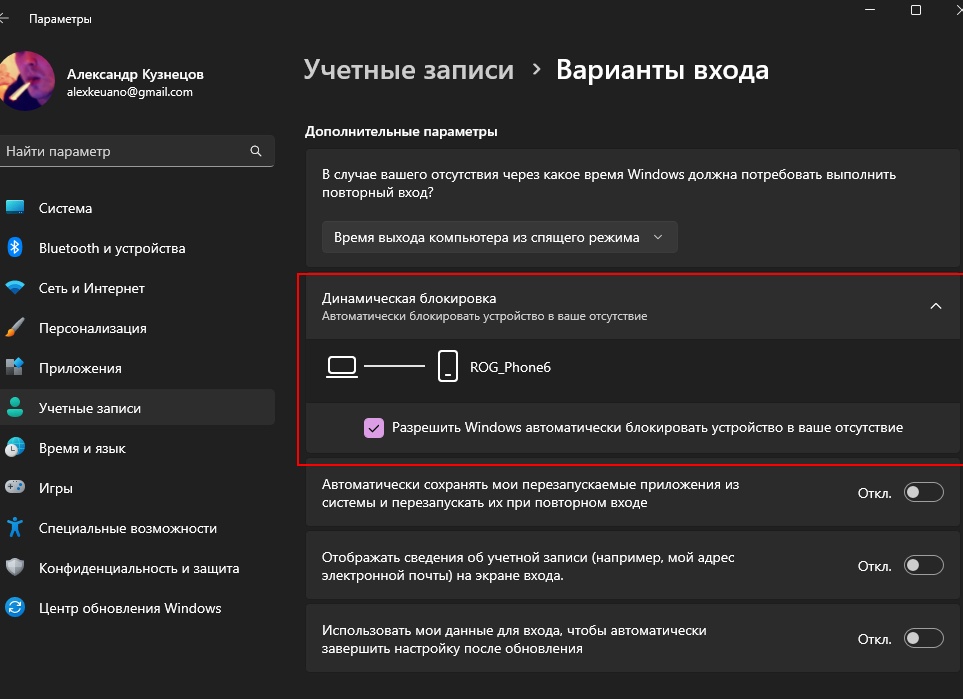963x699 pixels.
Task: Click the laptop icon in dynamic lock
Action: coord(342,367)
